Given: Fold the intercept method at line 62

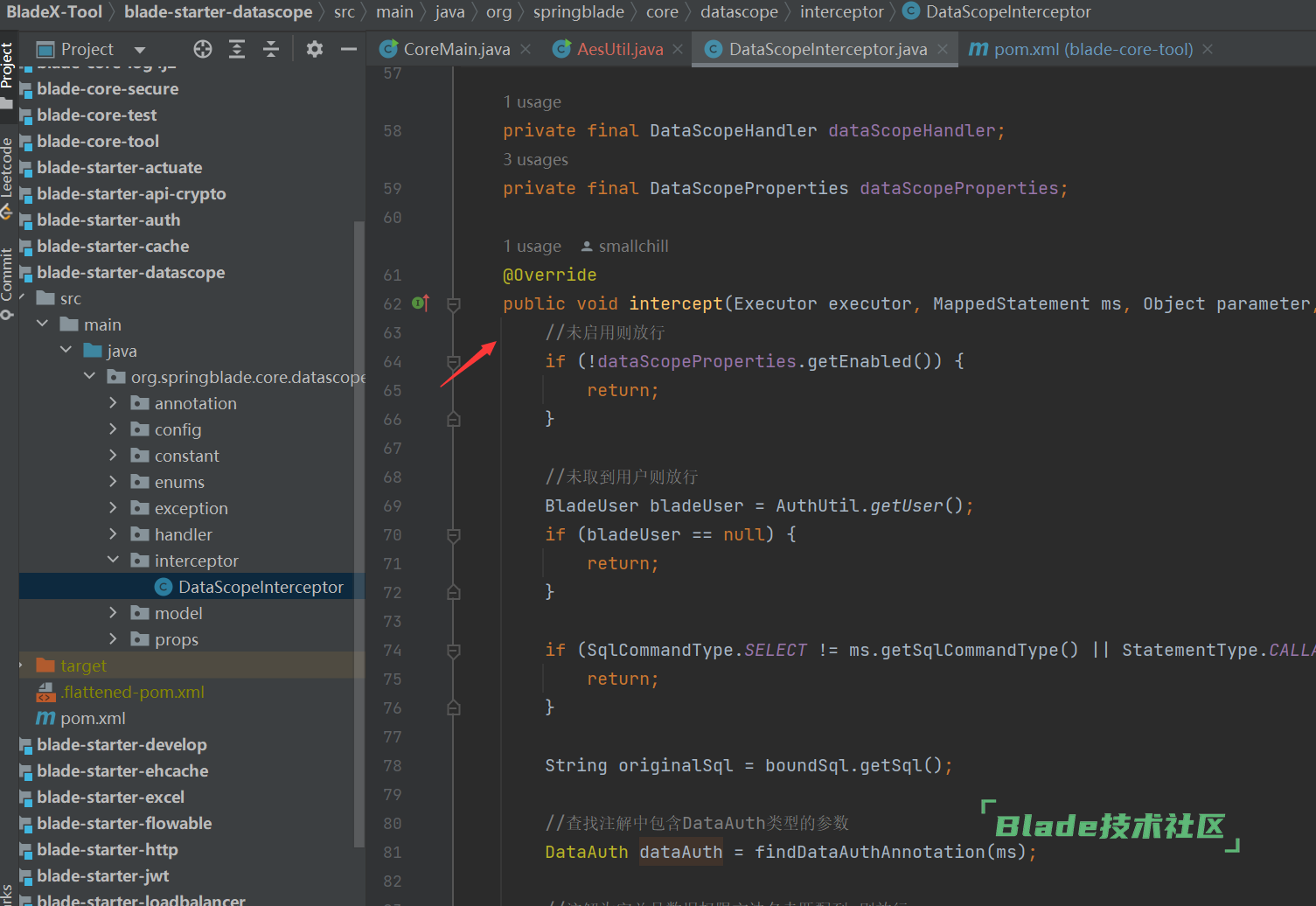Looking at the screenshot, I should 454,304.
